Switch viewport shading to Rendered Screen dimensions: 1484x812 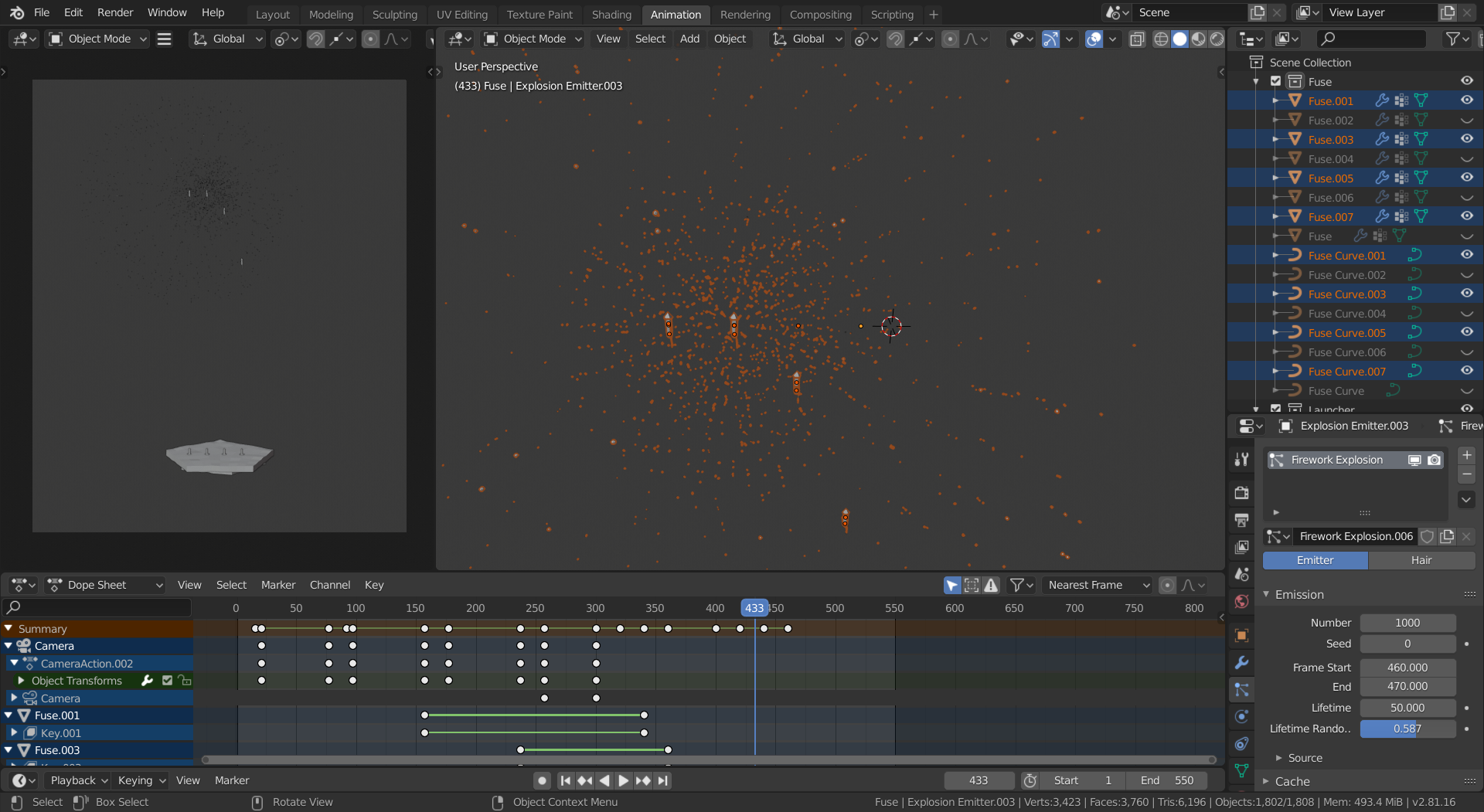coord(1217,39)
